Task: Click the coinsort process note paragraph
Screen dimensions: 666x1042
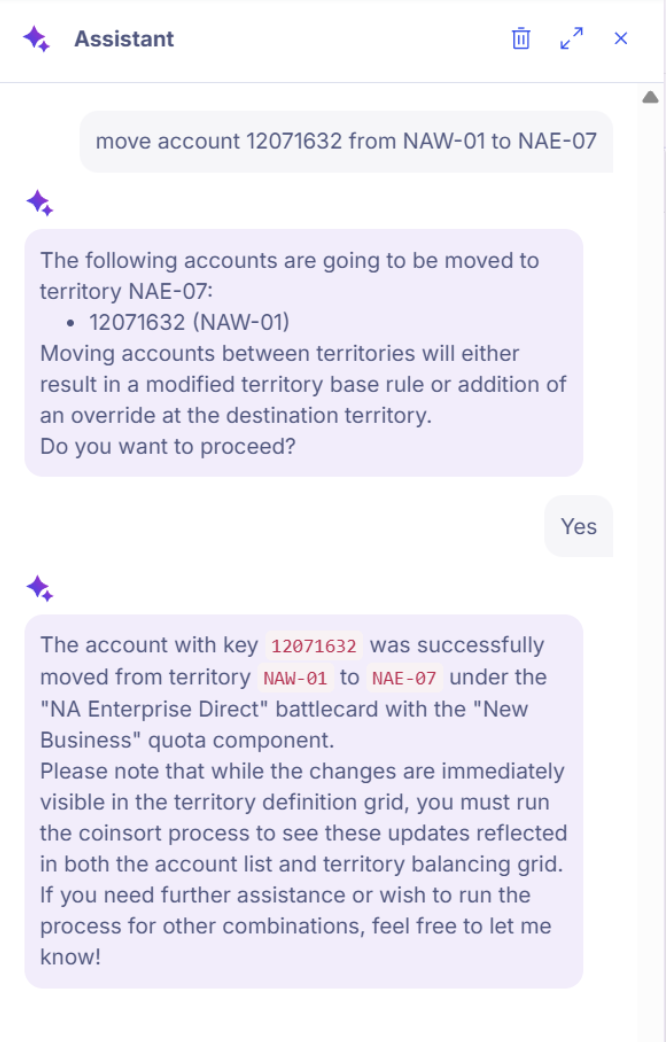Action: (x=303, y=817)
